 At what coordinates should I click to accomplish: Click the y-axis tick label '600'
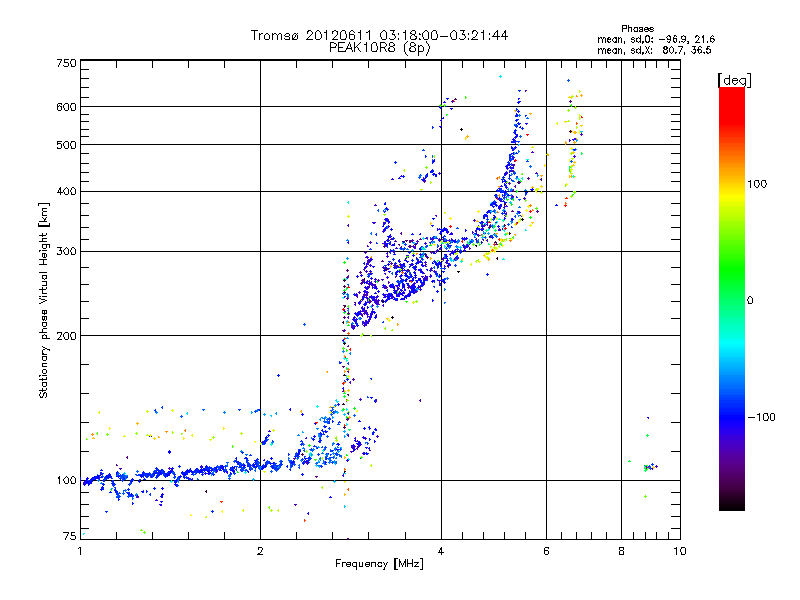click(x=66, y=107)
